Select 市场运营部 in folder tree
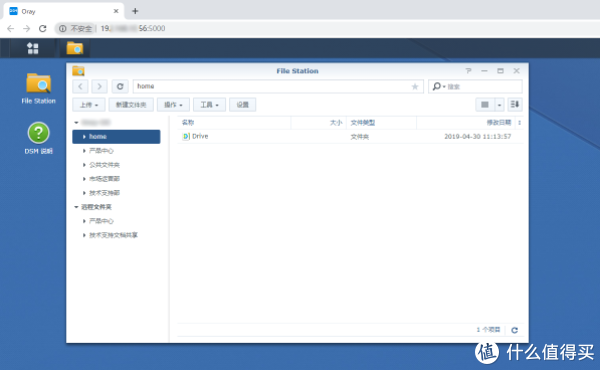 pyautogui.click(x=104, y=179)
